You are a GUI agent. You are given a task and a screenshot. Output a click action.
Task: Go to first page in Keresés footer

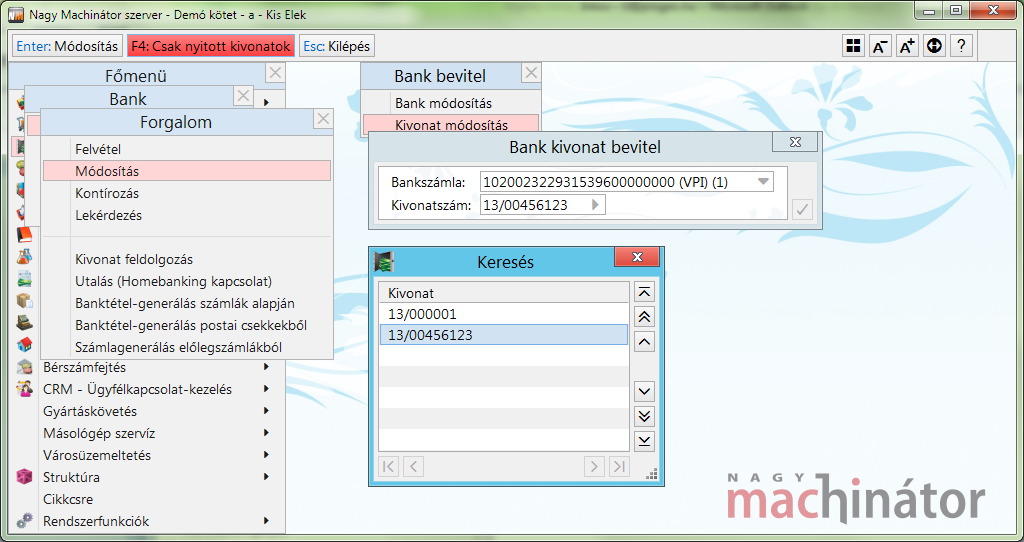click(x=389, y=466)
